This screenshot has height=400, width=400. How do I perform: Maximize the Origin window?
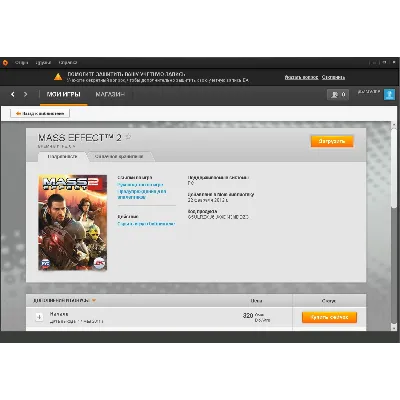click(384, 62)
